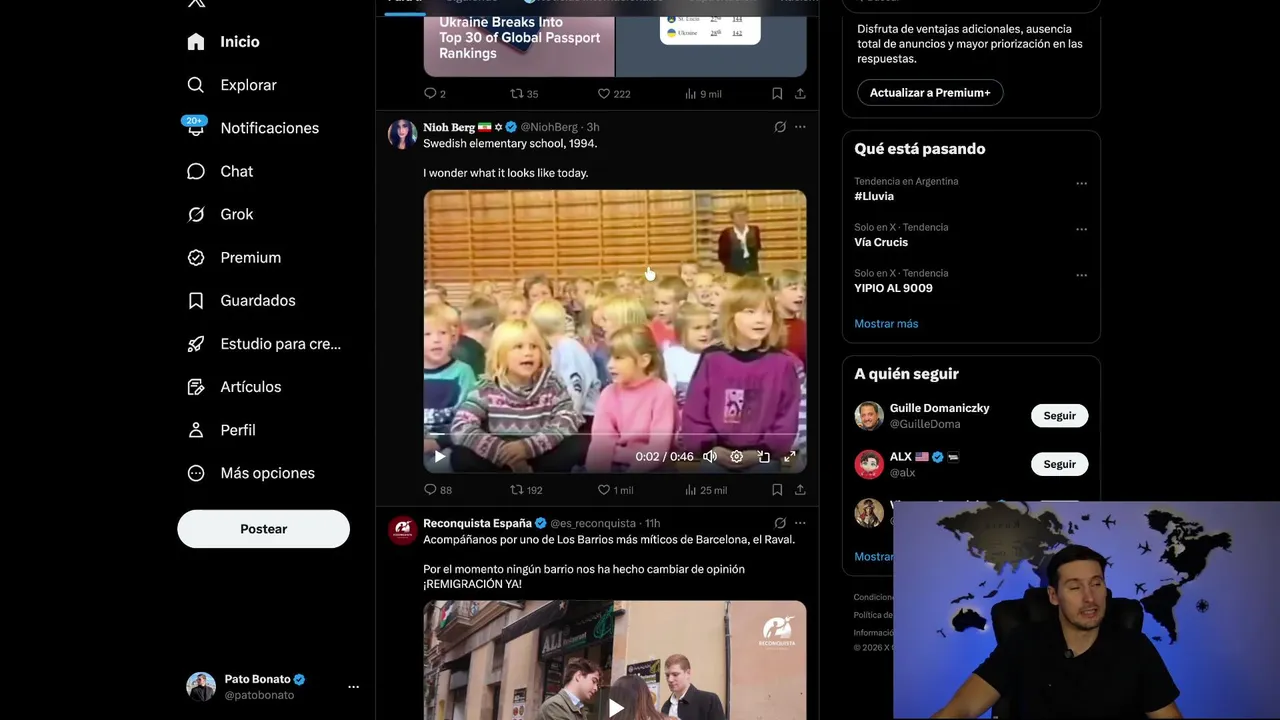Share the Ukraine passport post
This screenshot has width=1280, height=720.
point(800,94)
